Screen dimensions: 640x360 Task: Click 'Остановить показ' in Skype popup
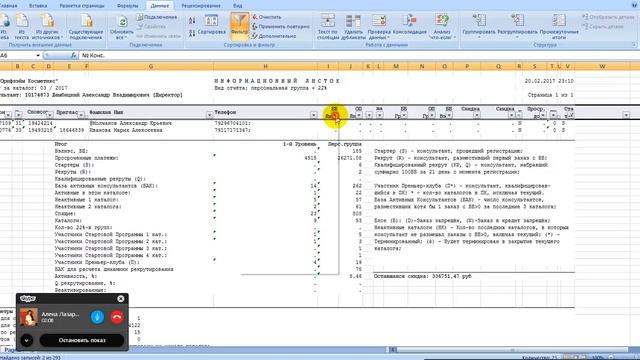pyautogui.click(x=82, y=340)
